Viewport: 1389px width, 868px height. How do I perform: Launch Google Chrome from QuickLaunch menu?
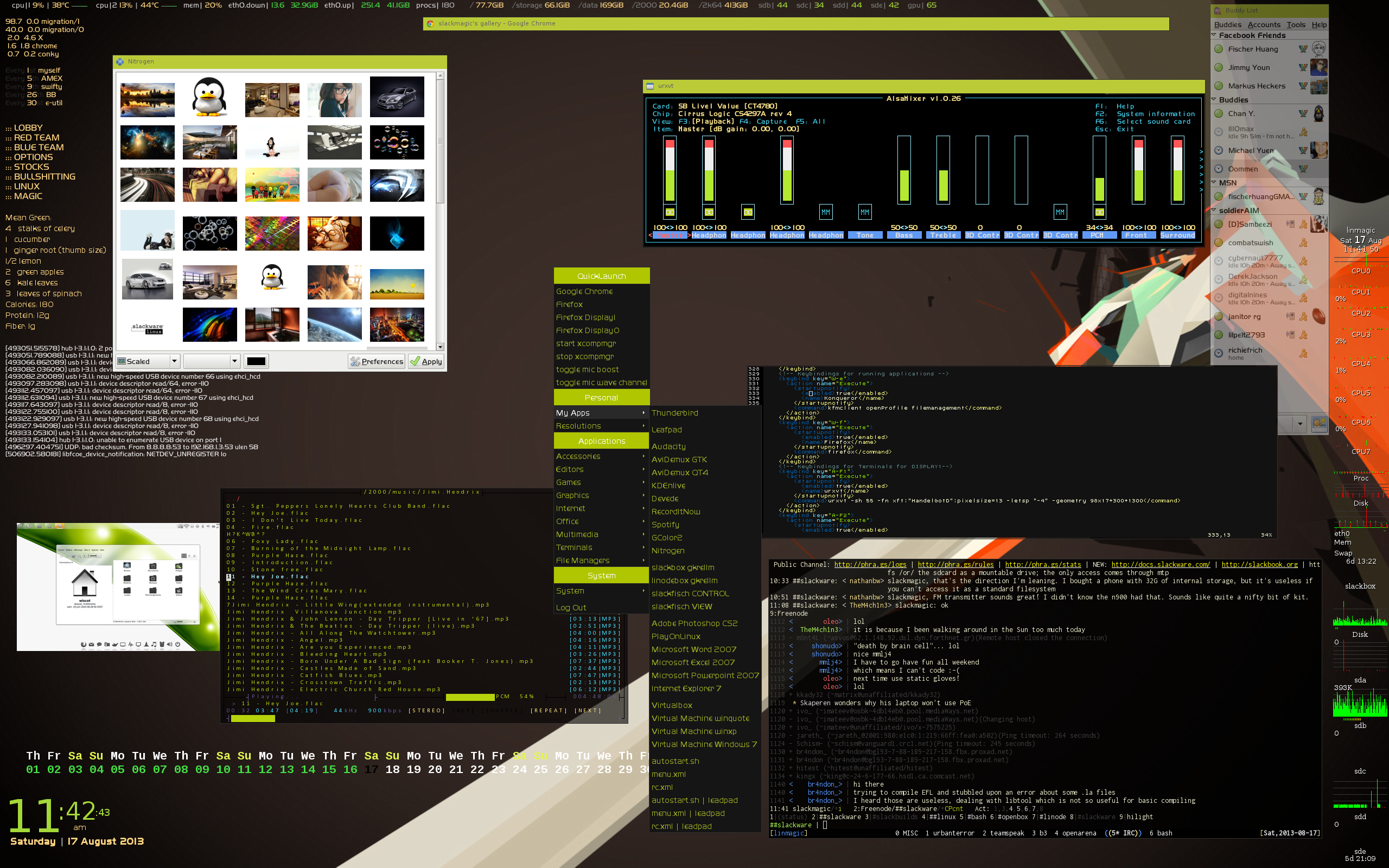tap(601, 292)
